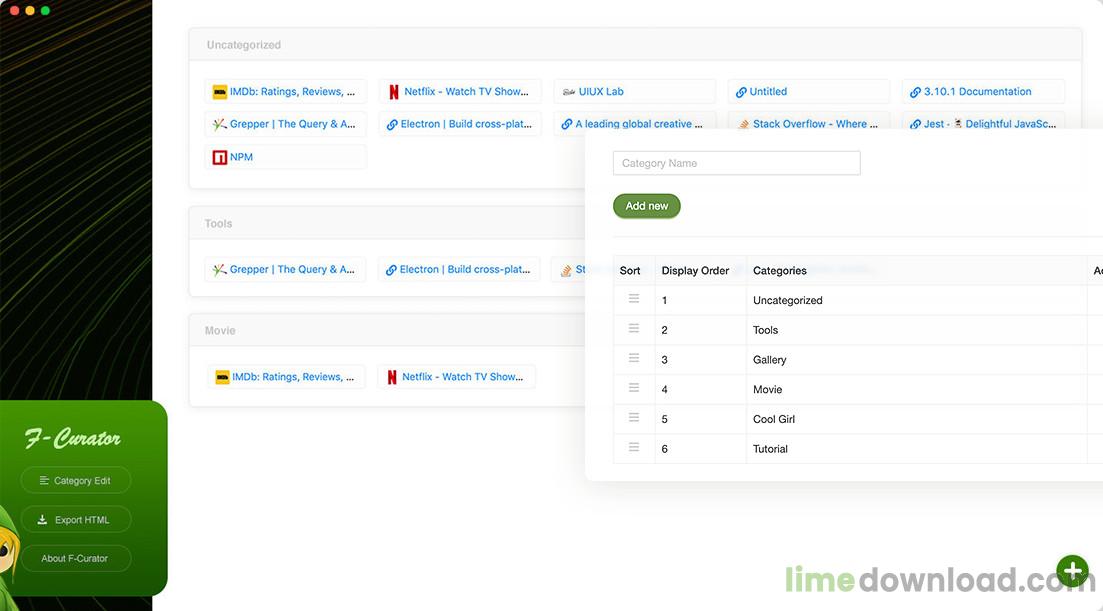Click Netflix favicon in Movie section

click(x=392, y=378)
